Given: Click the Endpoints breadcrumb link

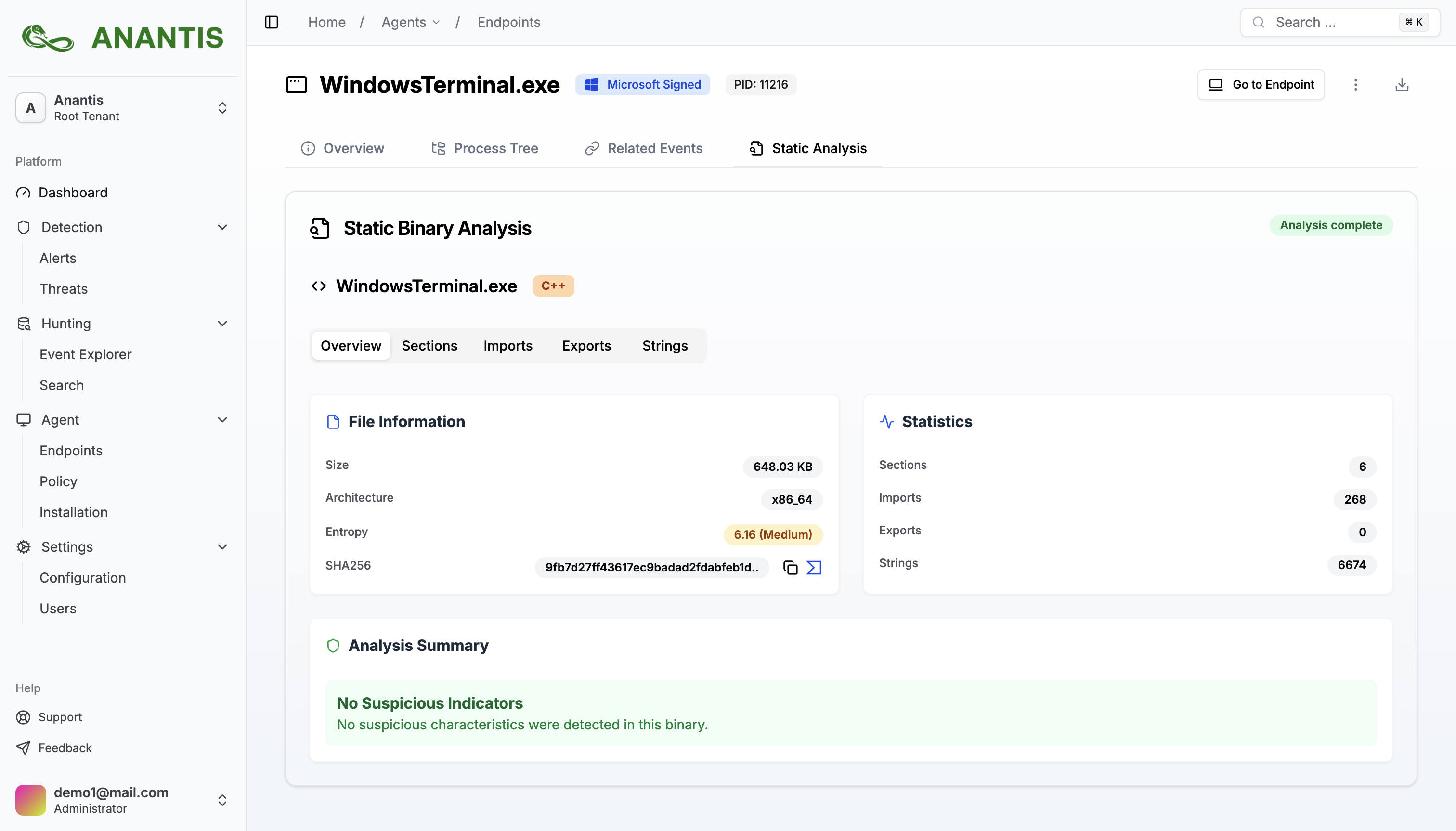Looking at the screenshot, I should [508, 22].
